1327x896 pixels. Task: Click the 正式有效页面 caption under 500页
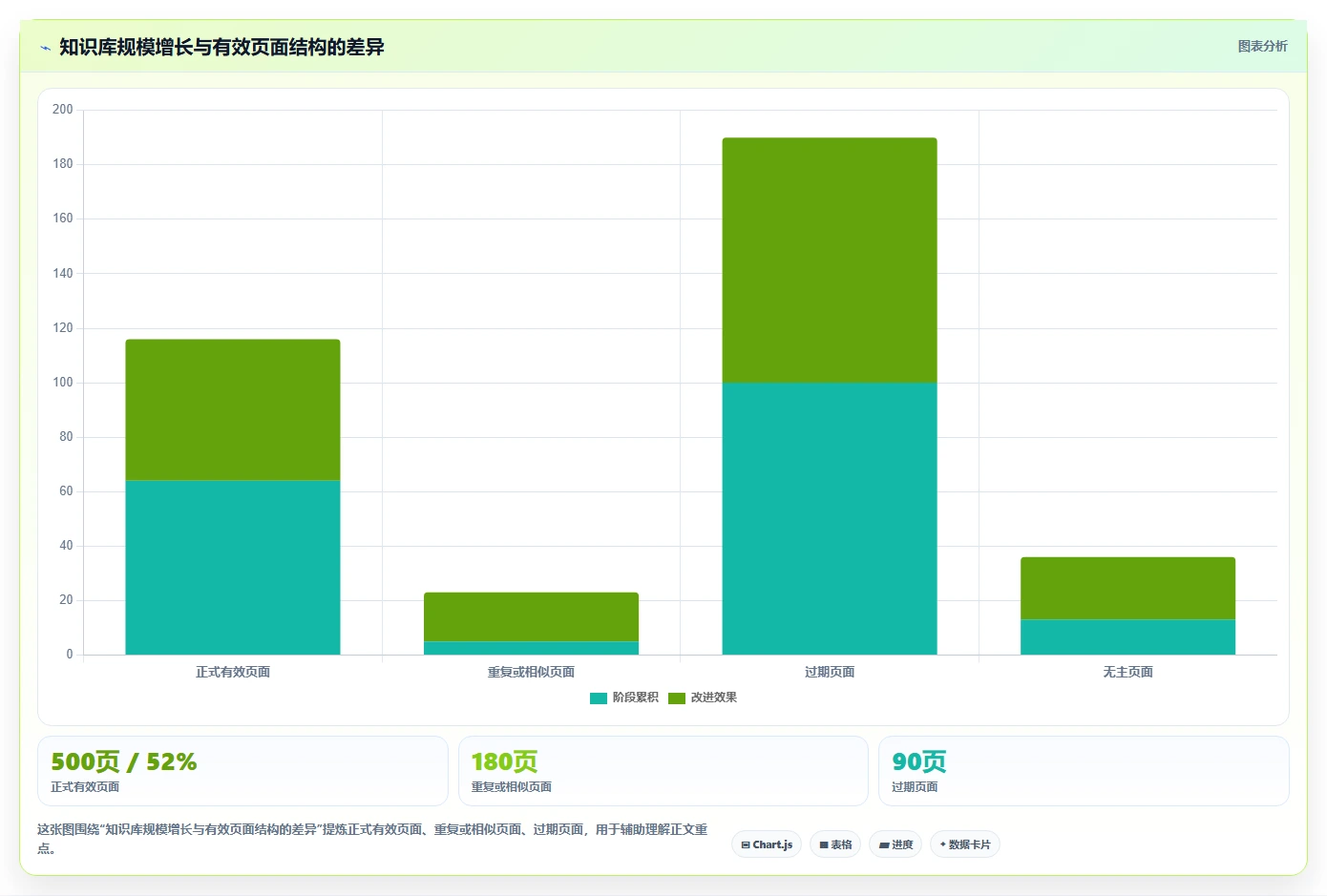pyautogui.click(x=85, y=787)
